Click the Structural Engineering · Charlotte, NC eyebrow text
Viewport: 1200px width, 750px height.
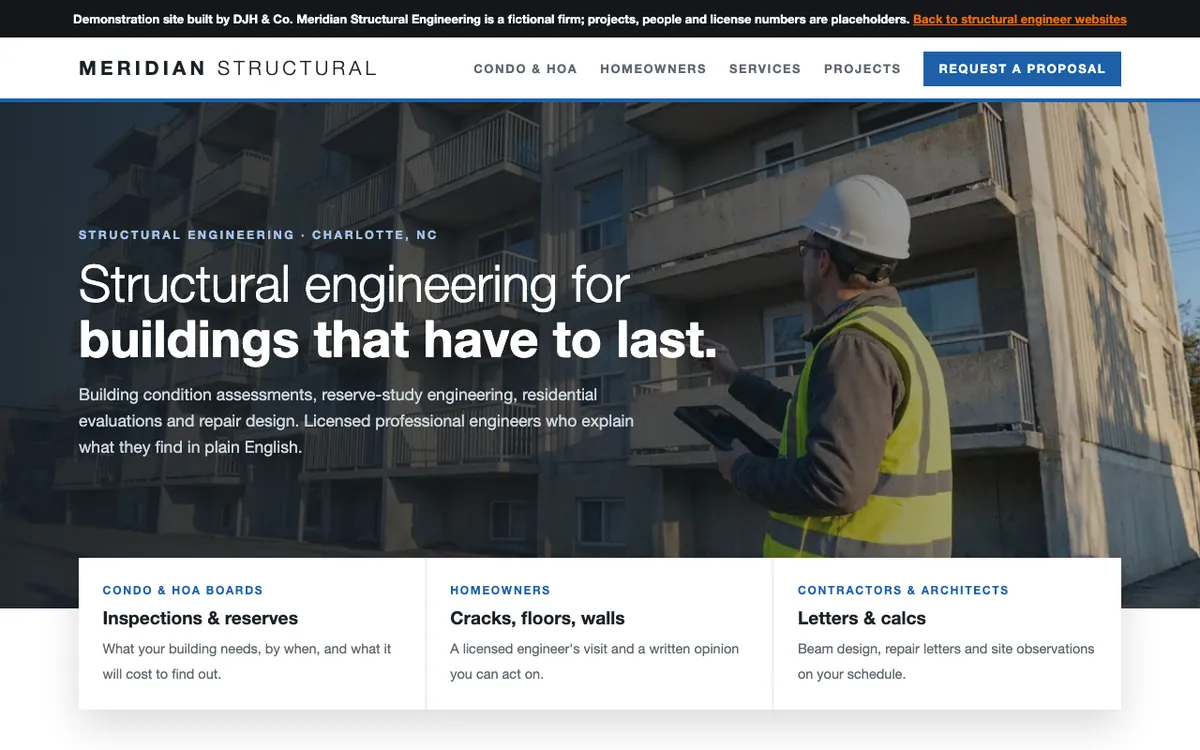[258, 235]
